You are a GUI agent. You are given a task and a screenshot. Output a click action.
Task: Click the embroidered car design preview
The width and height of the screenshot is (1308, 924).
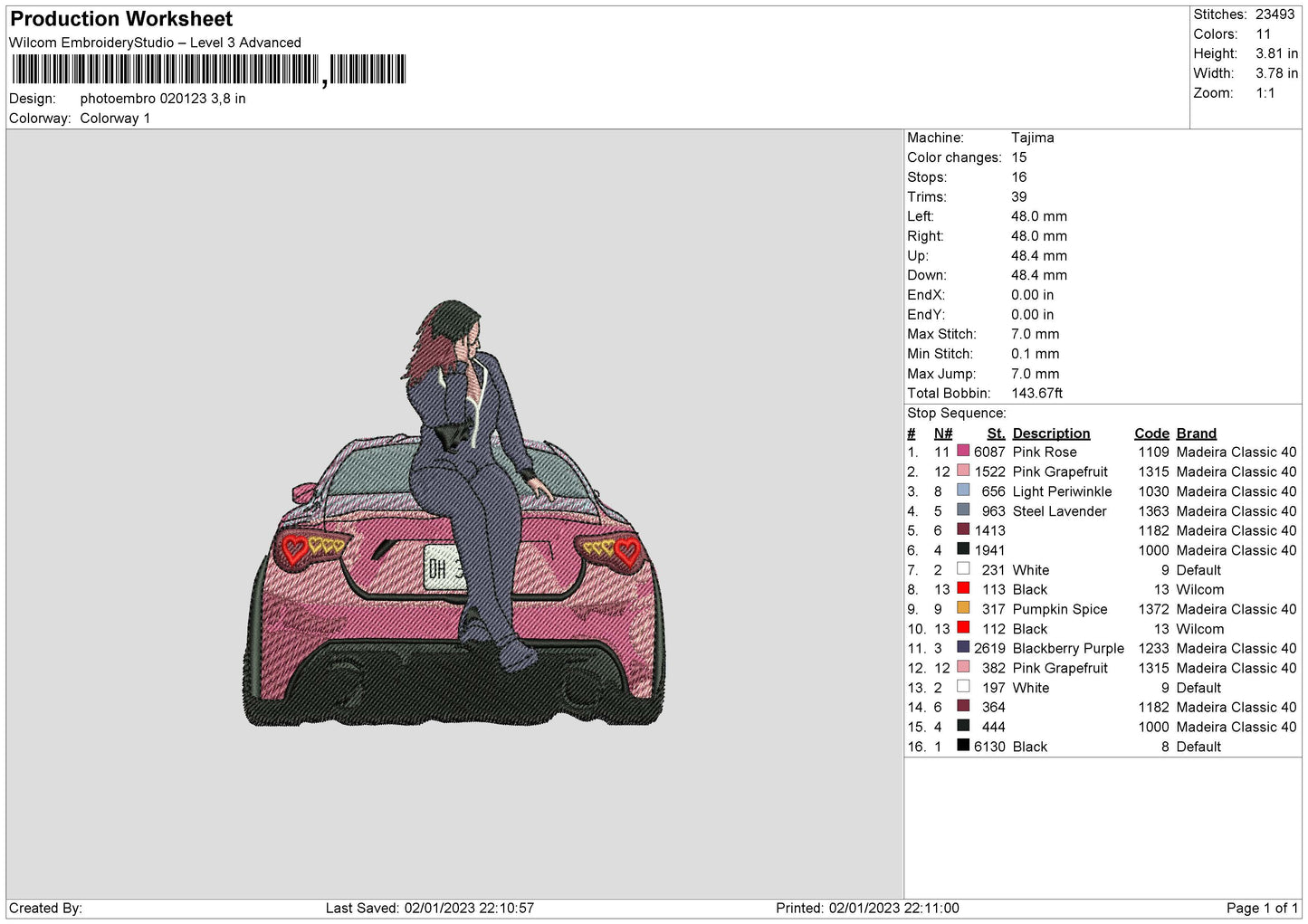coord(454,513)
